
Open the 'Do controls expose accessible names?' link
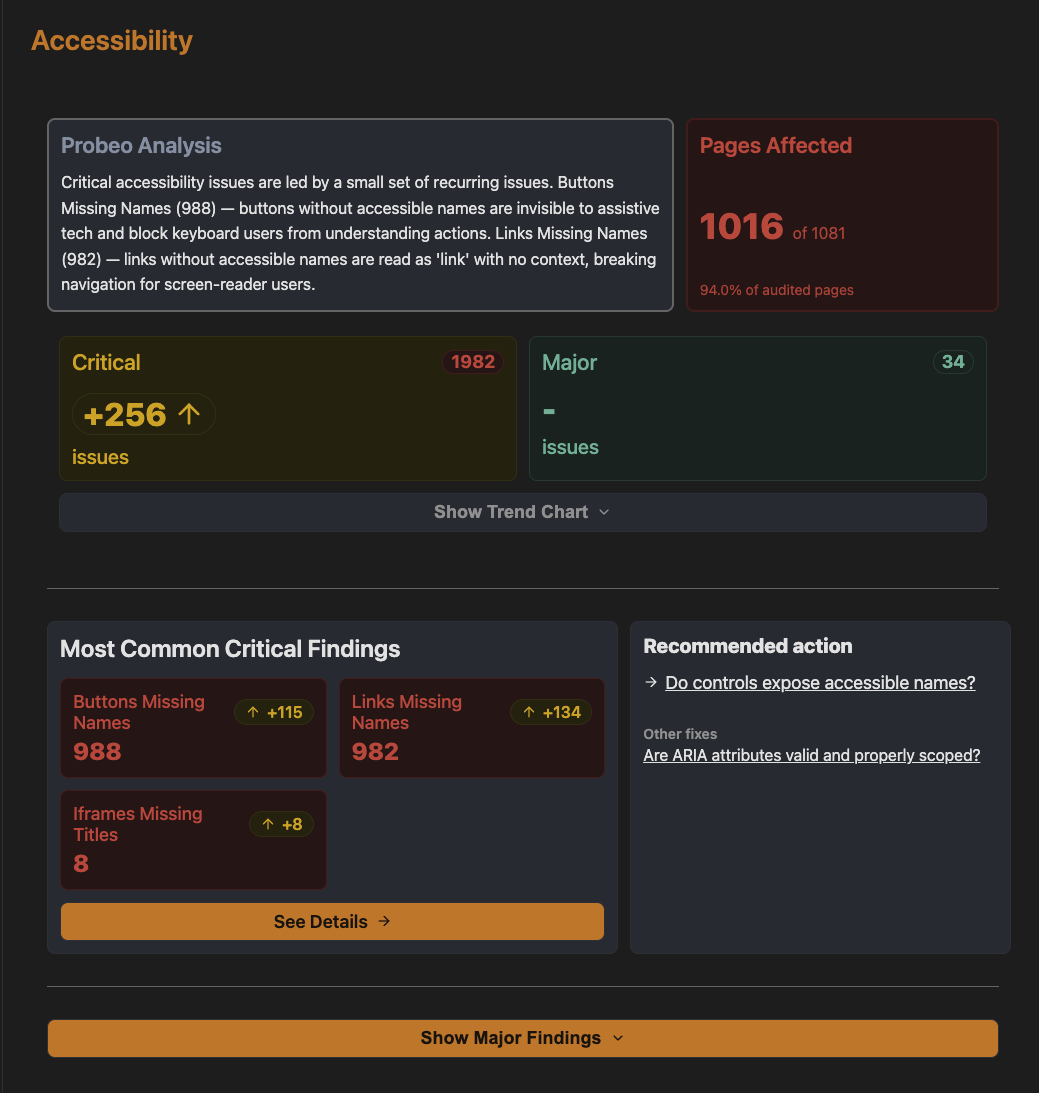(x=819, y=683)
